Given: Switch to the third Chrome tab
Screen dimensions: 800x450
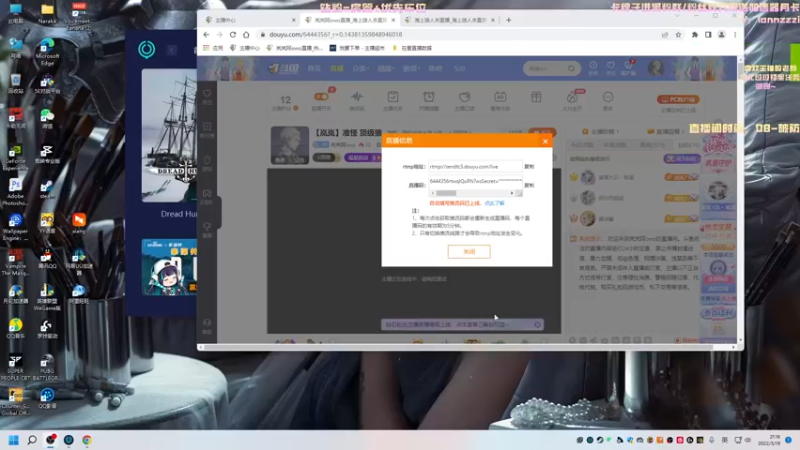Looking at the screenshot, I should tap(449, 20).
